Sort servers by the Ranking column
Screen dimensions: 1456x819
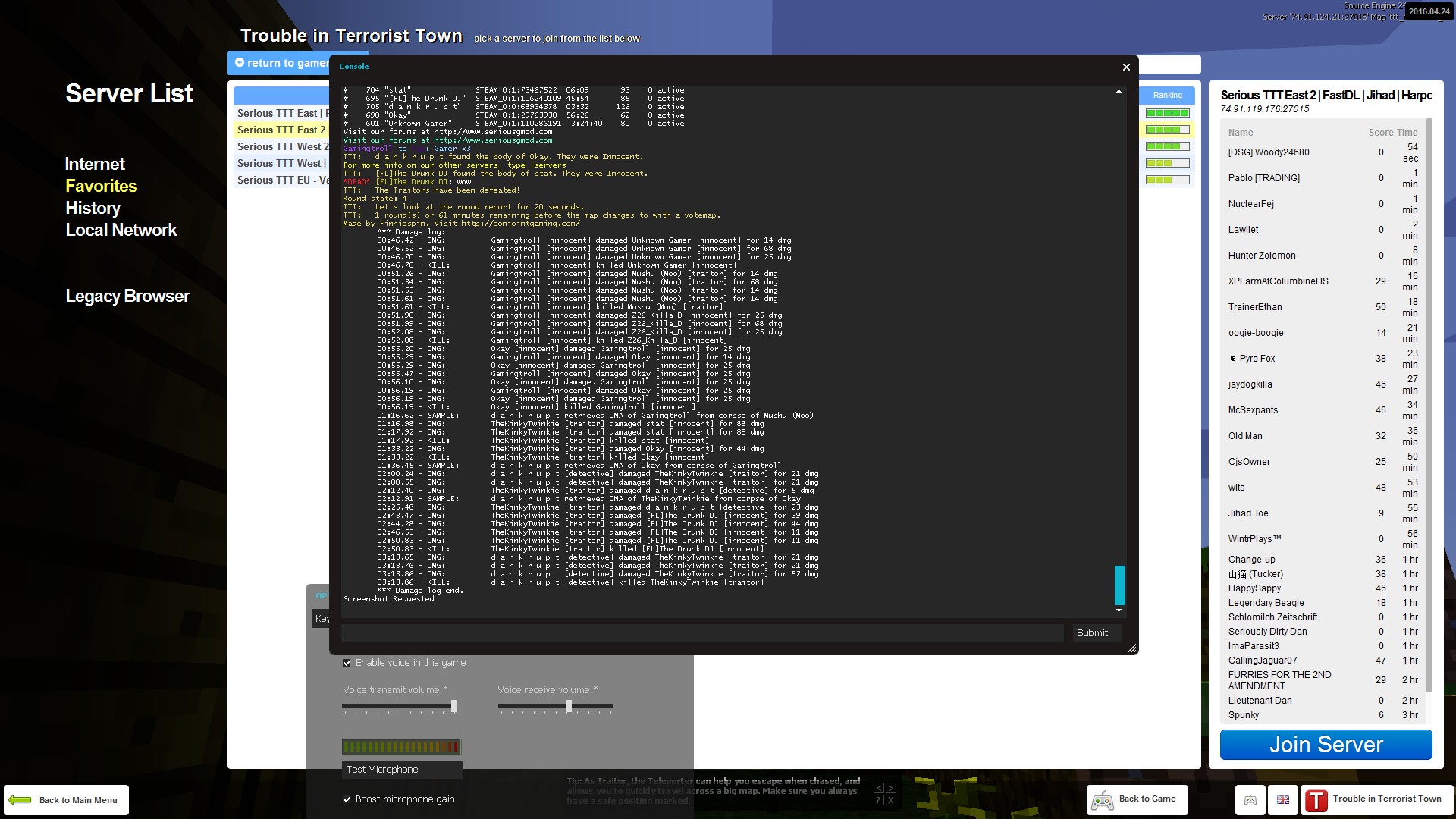1167,96
